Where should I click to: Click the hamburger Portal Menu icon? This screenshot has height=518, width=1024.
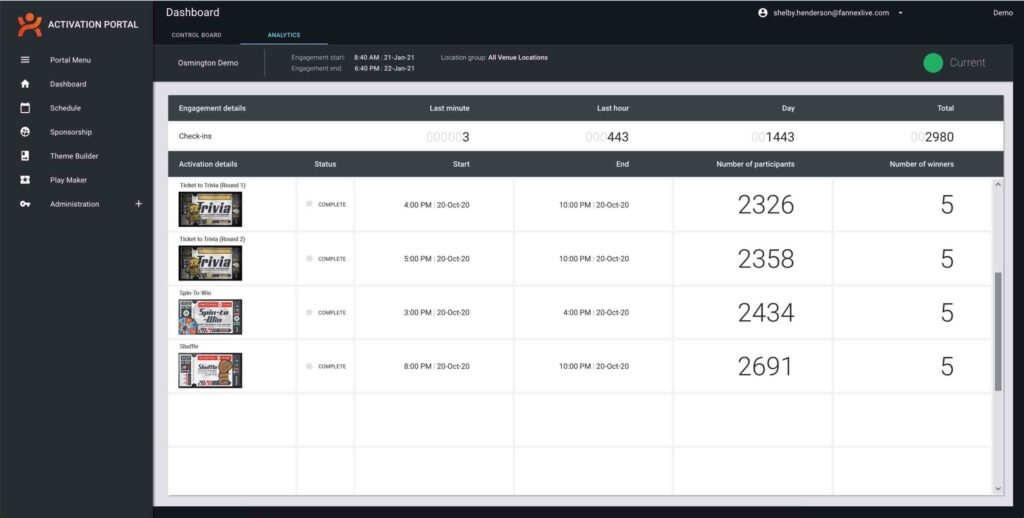coord(25,60)
